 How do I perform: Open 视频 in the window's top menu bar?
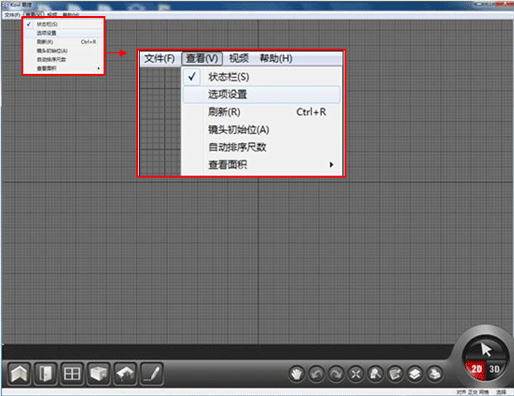click(52, 15)
